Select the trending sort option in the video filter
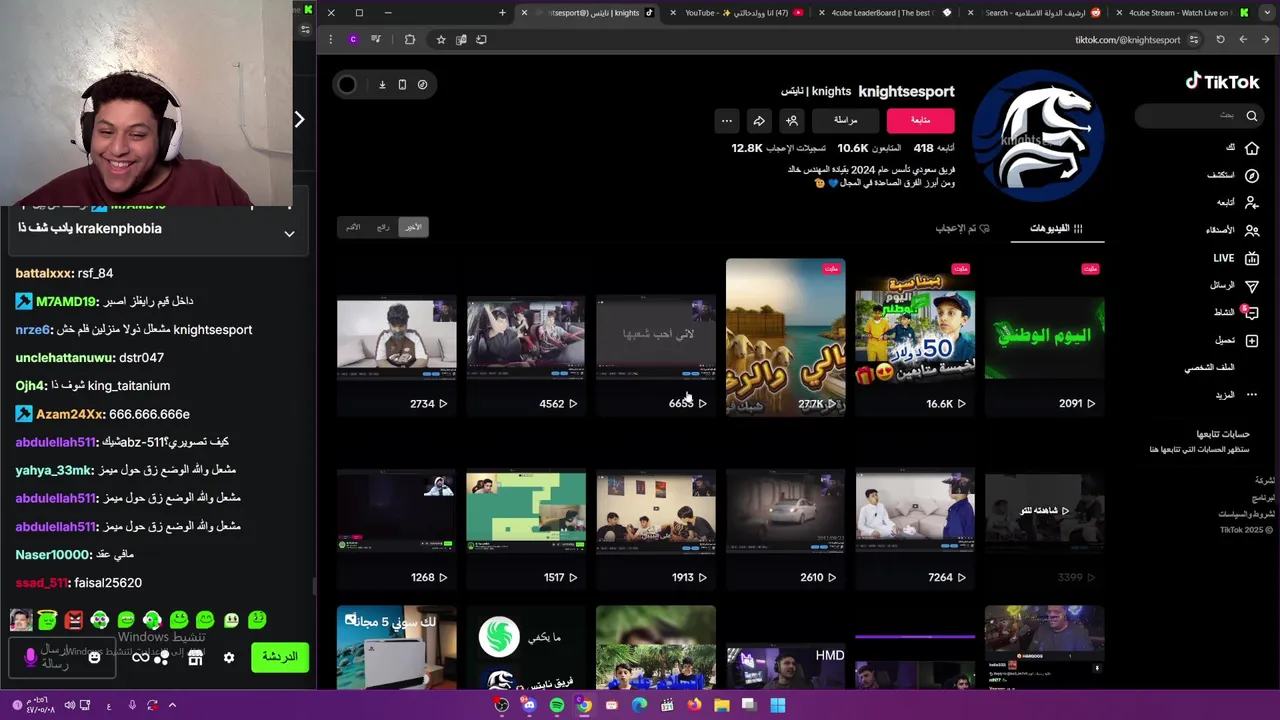The height and width of the screenshot is (720, 1280). click(383, 227)
